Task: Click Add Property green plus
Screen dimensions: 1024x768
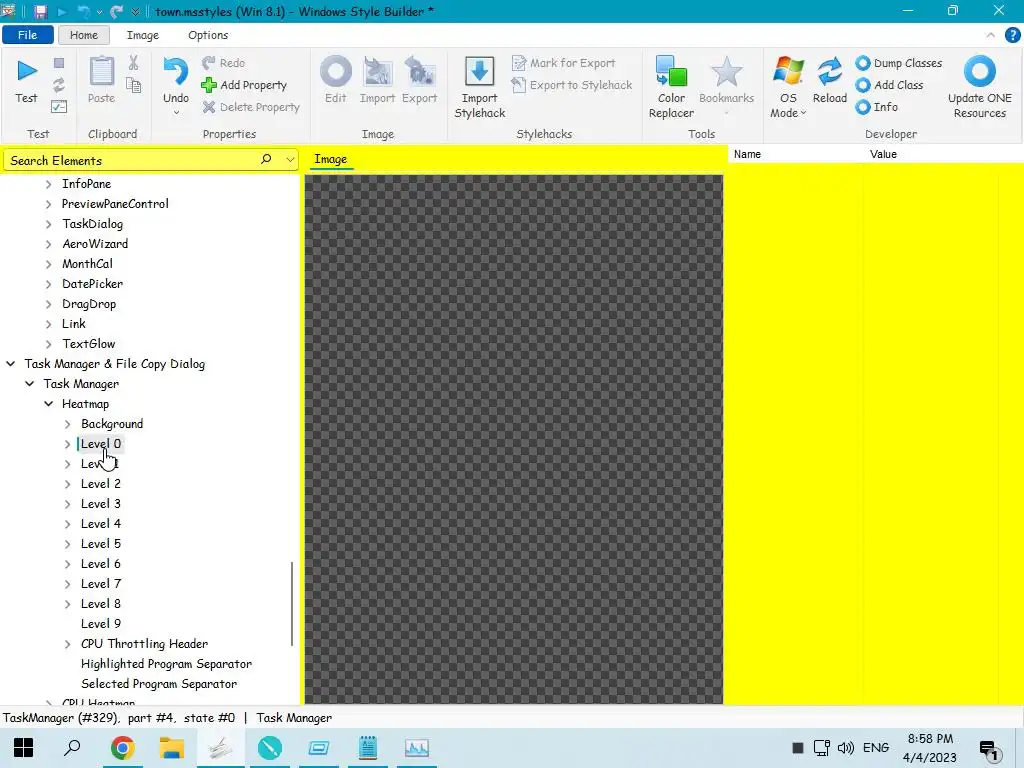Action: click(x=244, y=85)
